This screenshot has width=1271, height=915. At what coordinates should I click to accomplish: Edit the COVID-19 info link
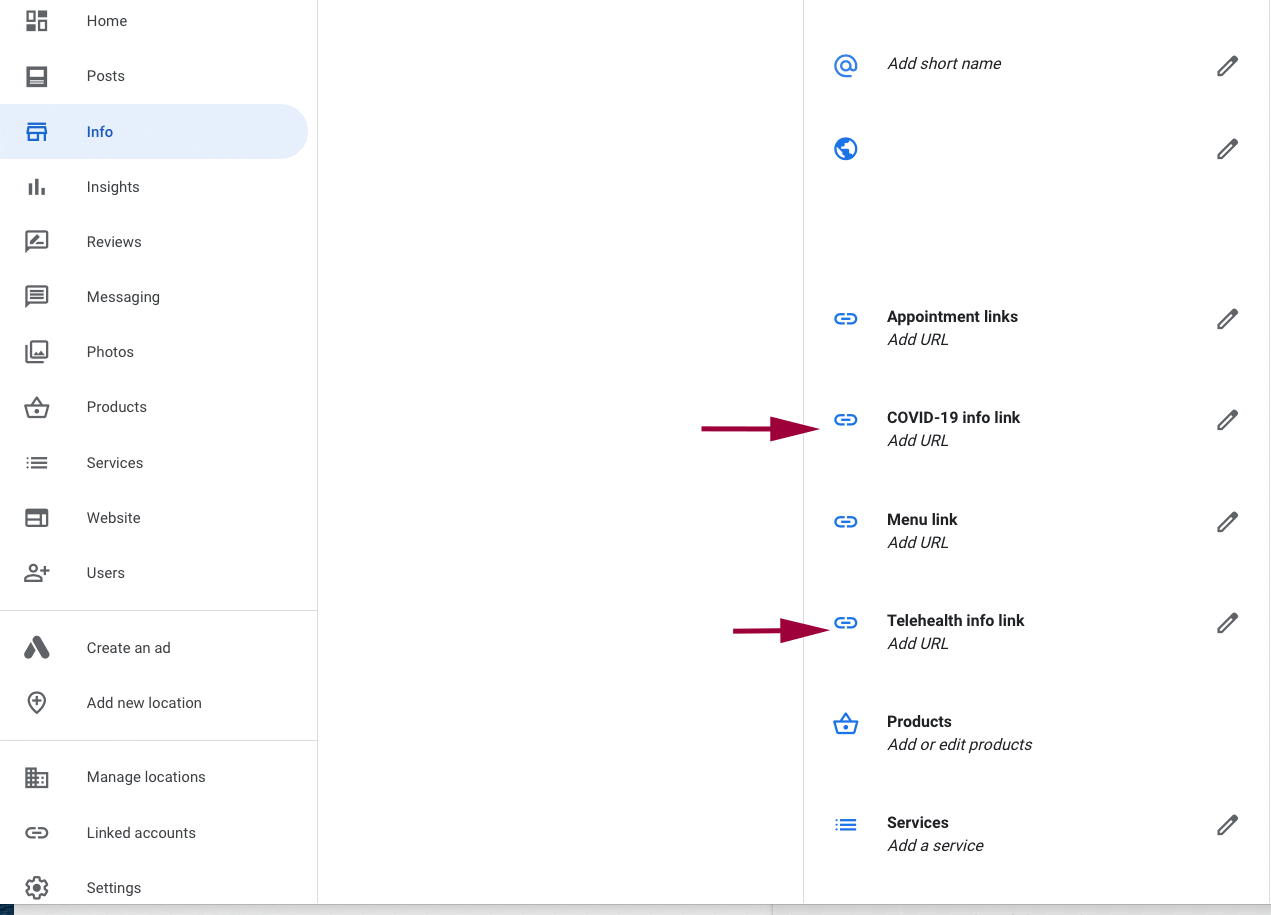[1227, 420]
